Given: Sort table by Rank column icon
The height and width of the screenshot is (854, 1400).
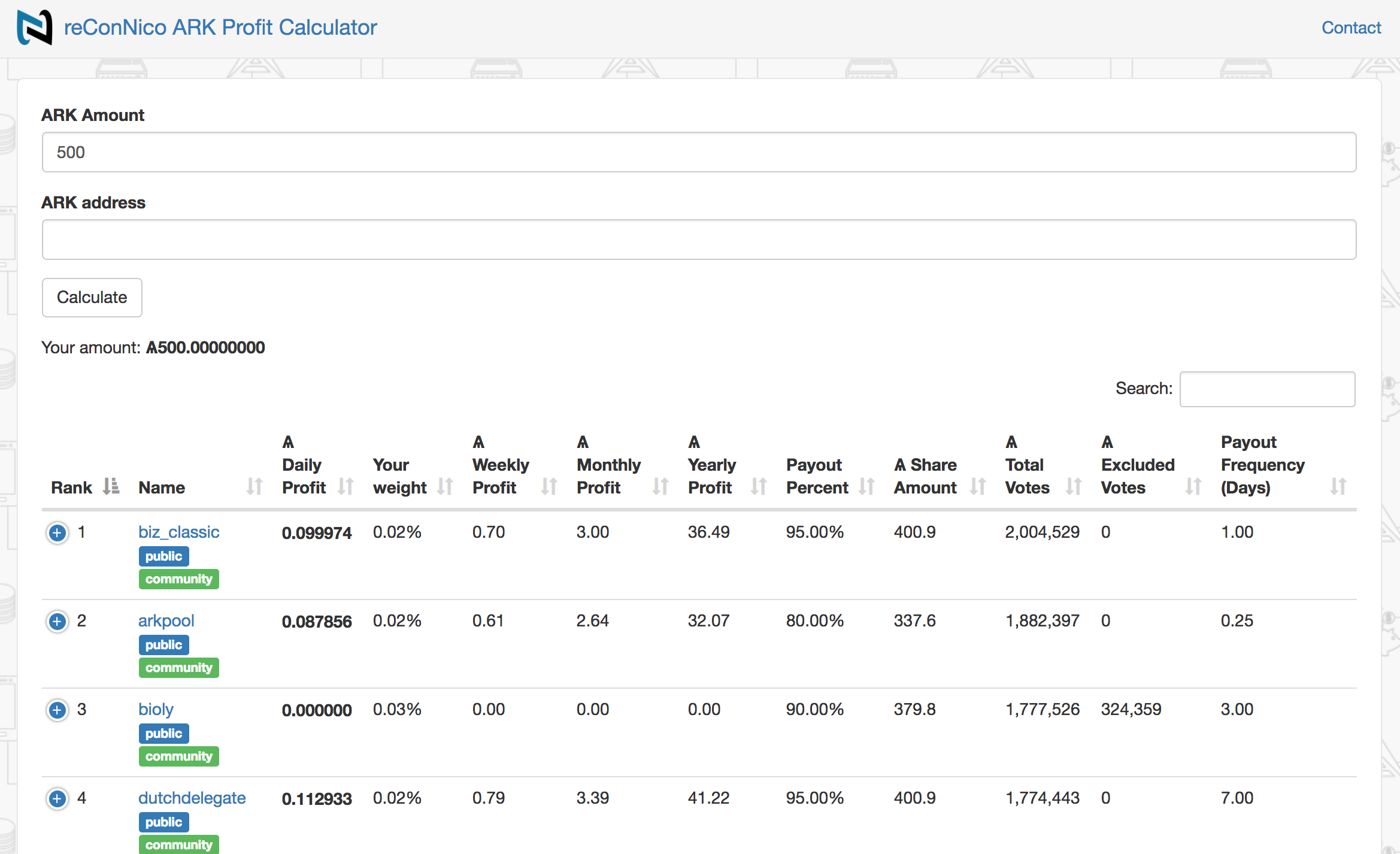Looking at the screenshot, I should click(x=111, y=486).
